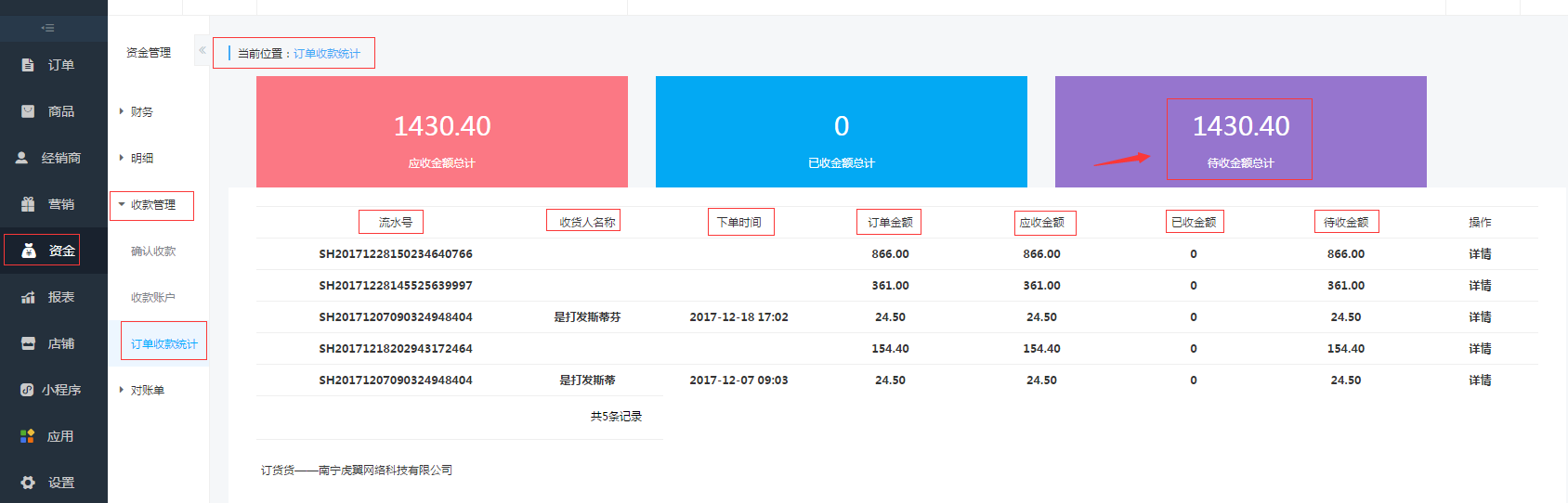This screenshot has width=1568, height=503.
Task: Click the 资金管理 panel title
Action: tap(149, 53)
